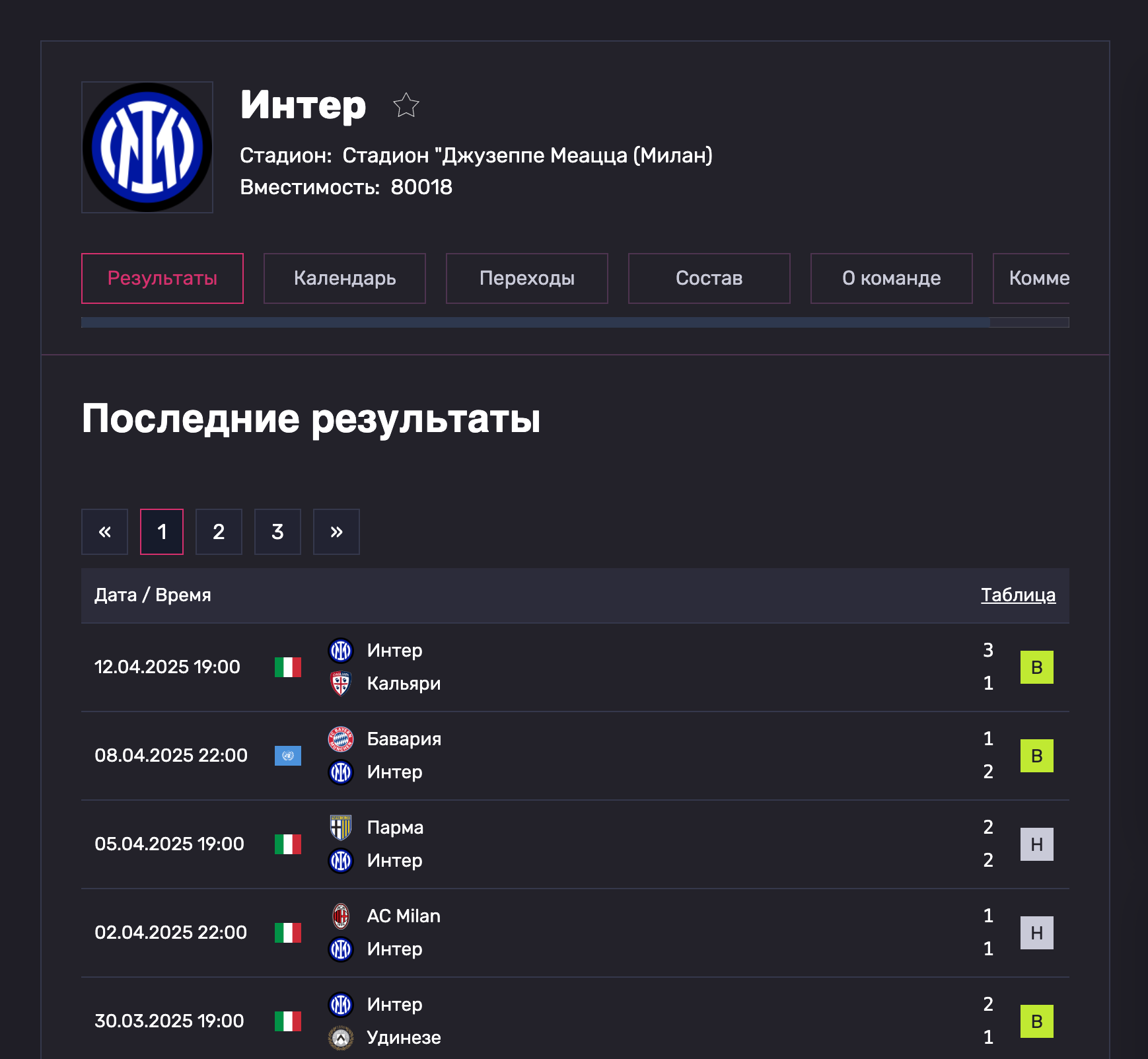The width and height of the screenshot is (1148, 1059).
Task: Select the О команде tab
Action: (891, 278)
